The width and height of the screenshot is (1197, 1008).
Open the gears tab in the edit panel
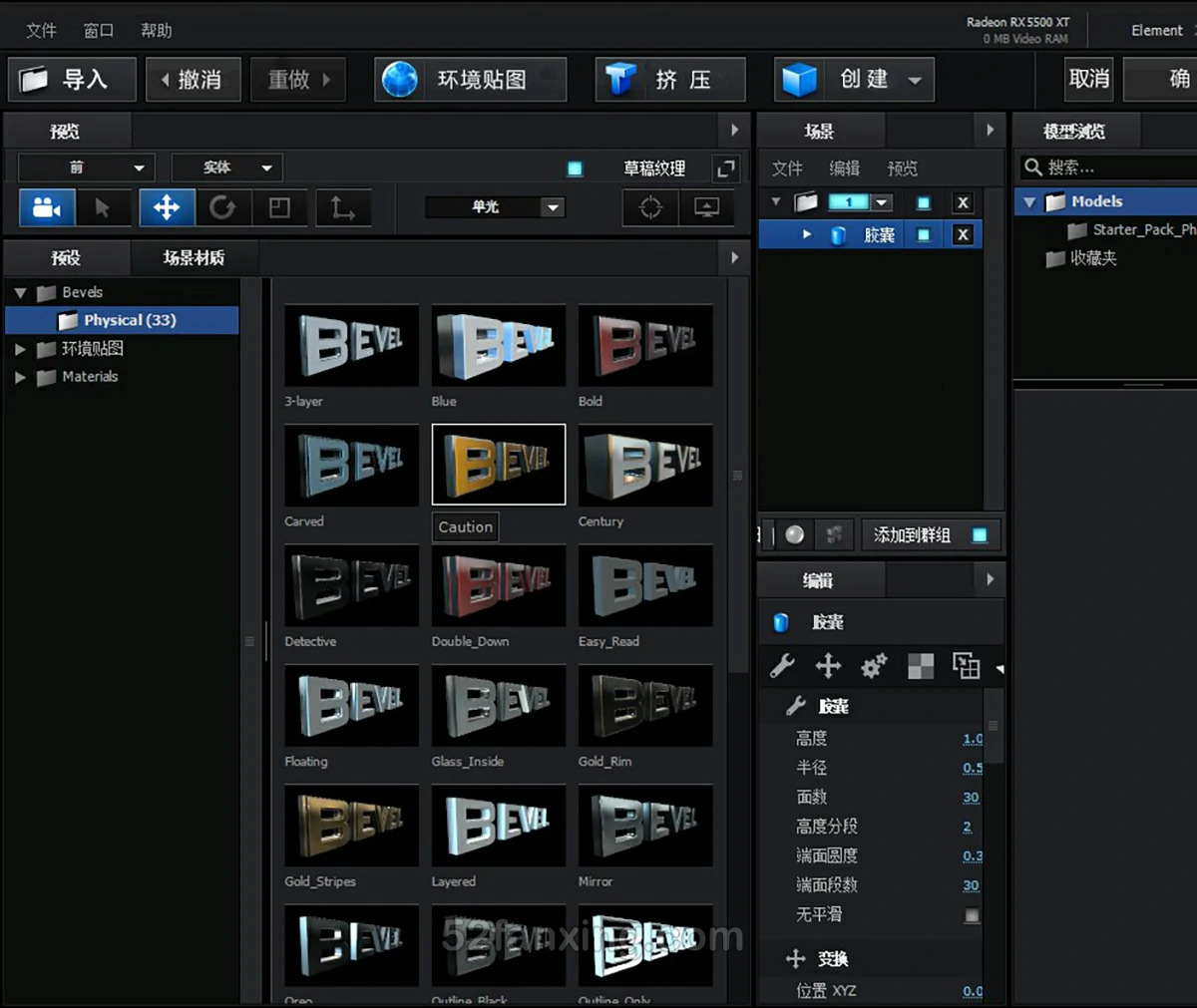click(874, 665)
